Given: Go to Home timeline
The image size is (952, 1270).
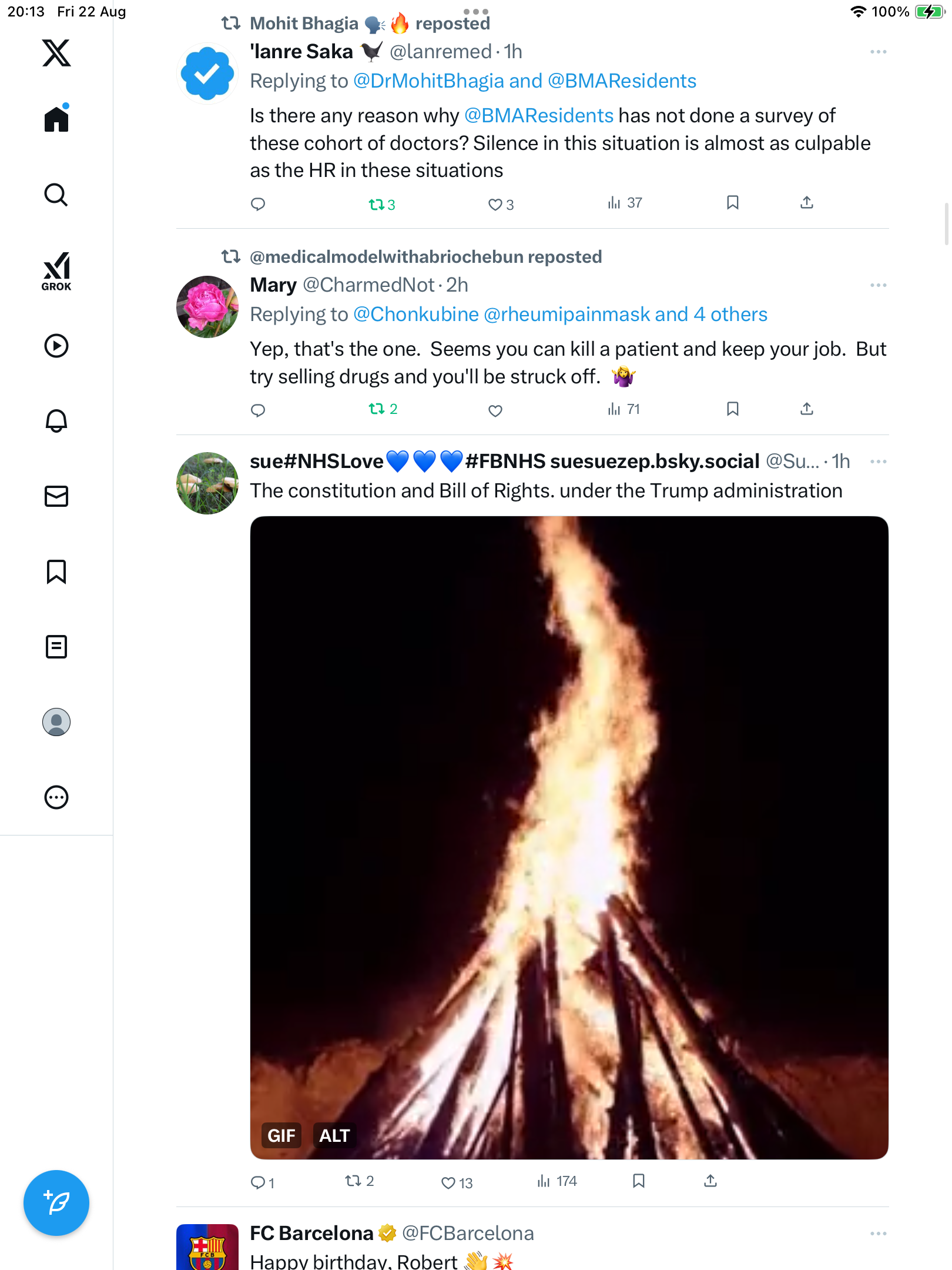Looking at the screenshot, I should pos(56,119).
